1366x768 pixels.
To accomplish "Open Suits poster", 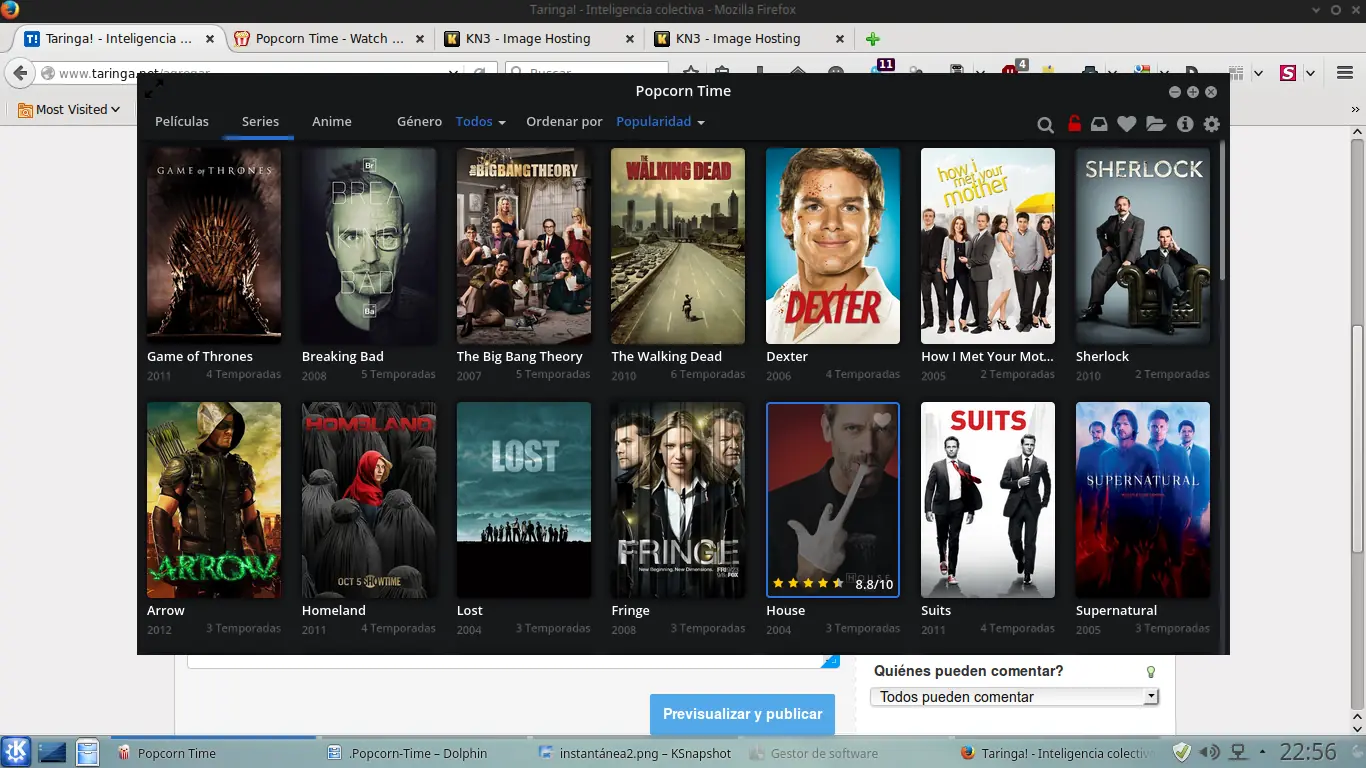I will (988, 500).
